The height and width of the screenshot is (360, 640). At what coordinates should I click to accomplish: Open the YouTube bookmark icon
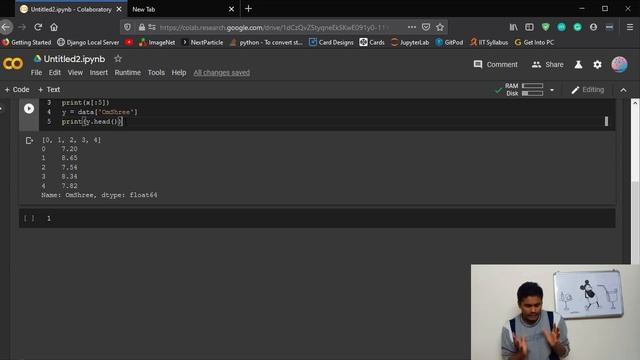coord(129,42)
